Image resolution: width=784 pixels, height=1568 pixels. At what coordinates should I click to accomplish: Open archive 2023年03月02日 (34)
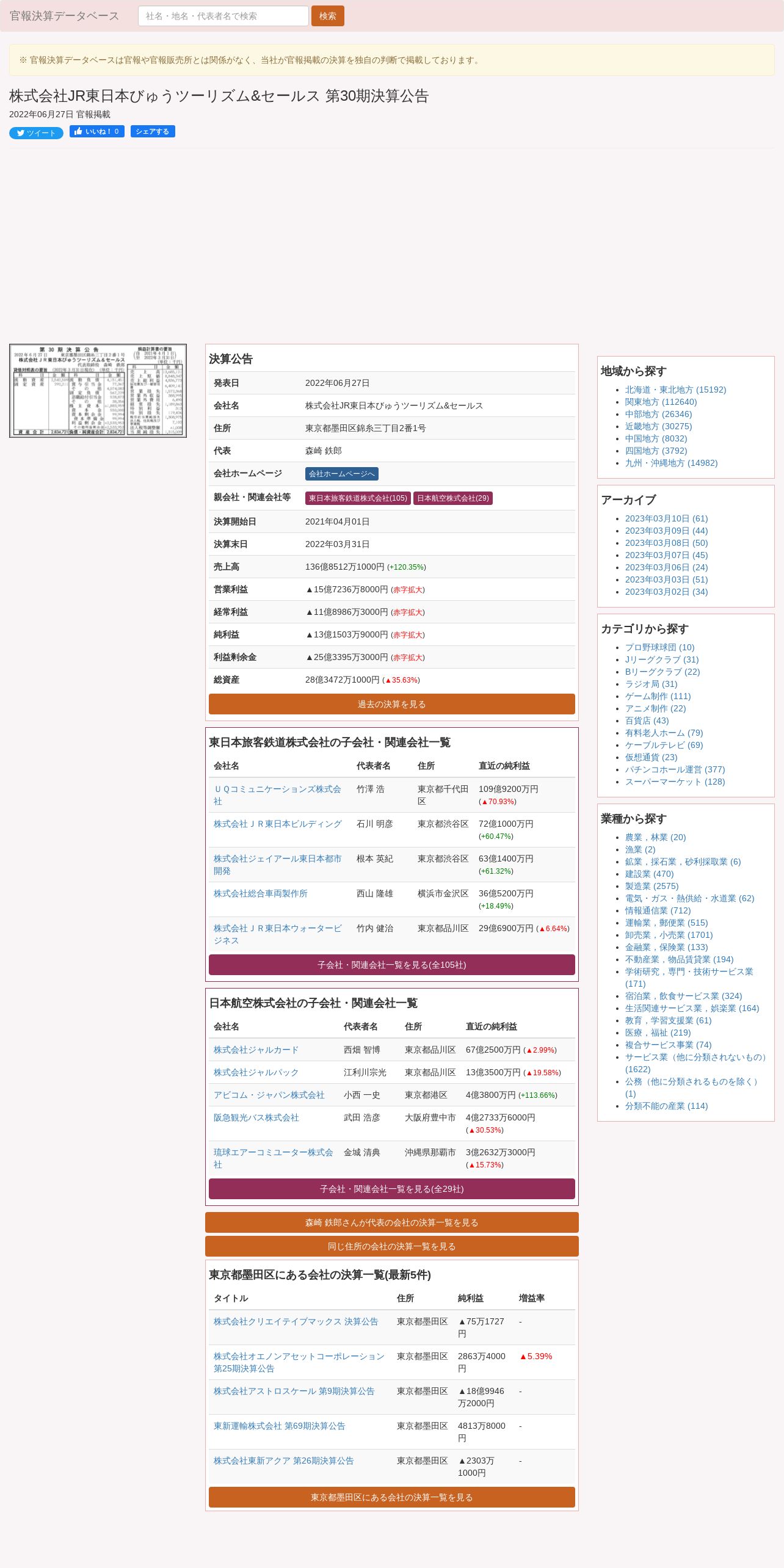click(x=666, y=592)
